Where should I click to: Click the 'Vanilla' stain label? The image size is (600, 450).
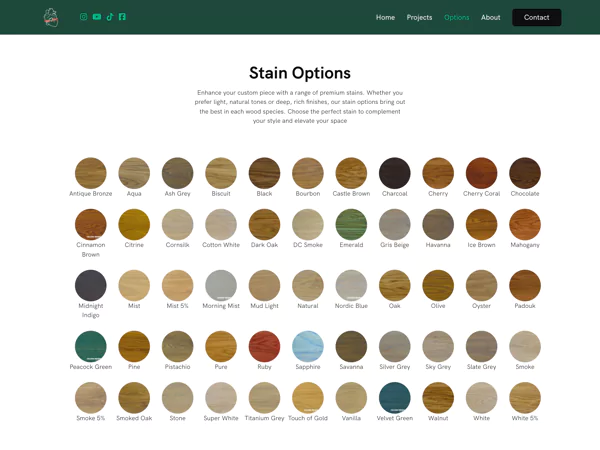pyautogui.click(x=351, y=418)
